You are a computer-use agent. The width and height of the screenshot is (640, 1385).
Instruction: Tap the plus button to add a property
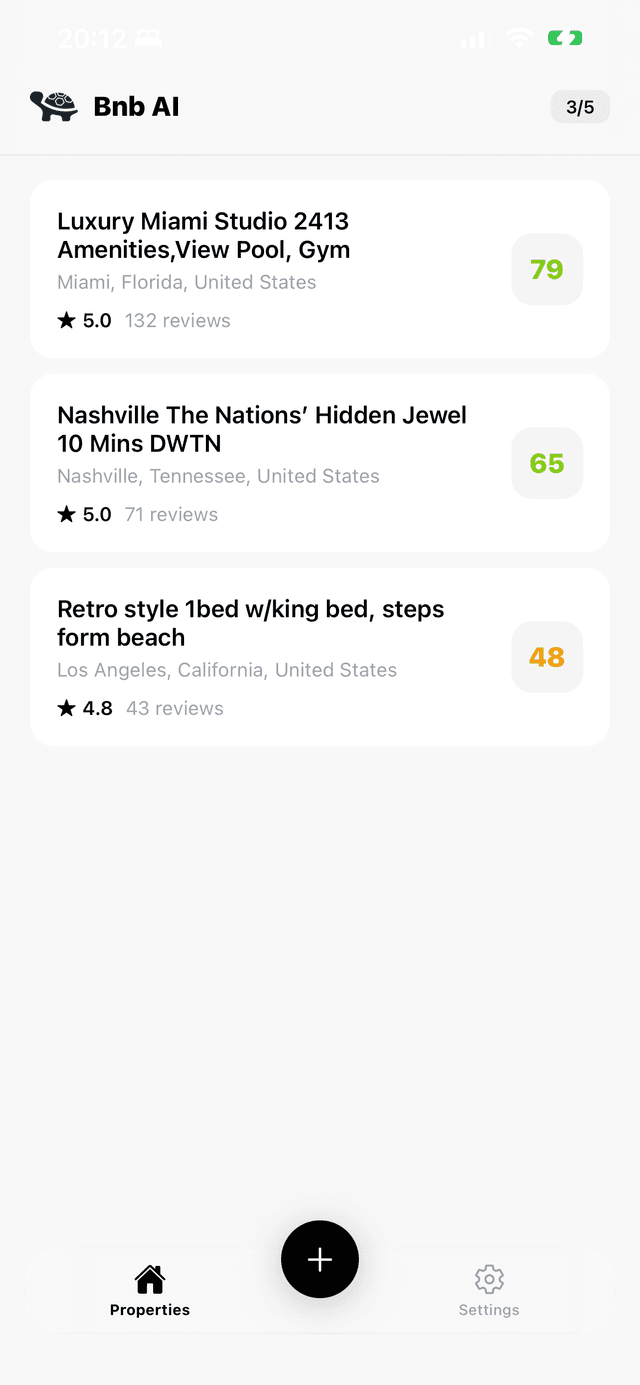(320, 1259)
